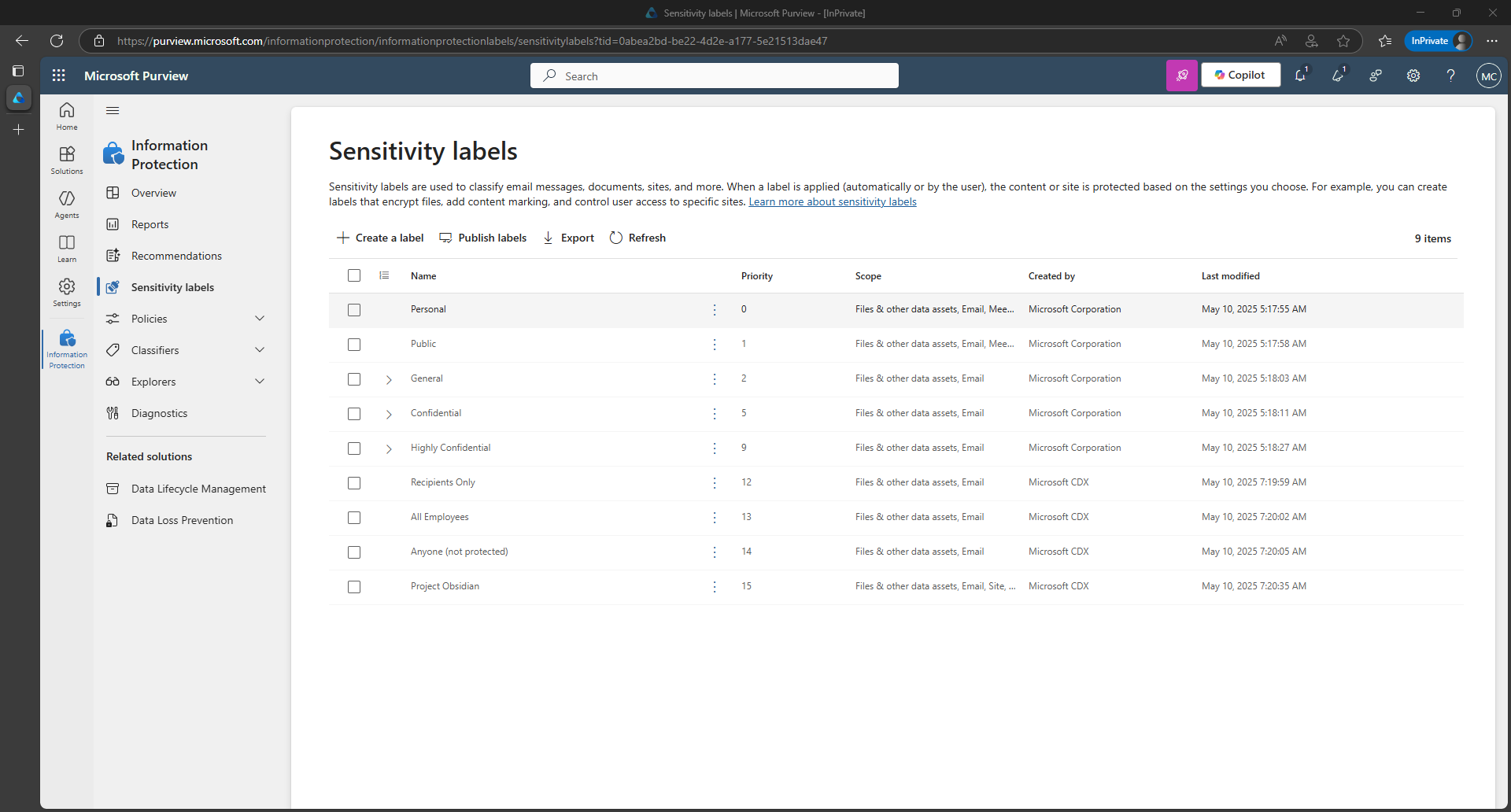Select Sensitivity labels menu item

click(172, 287)
